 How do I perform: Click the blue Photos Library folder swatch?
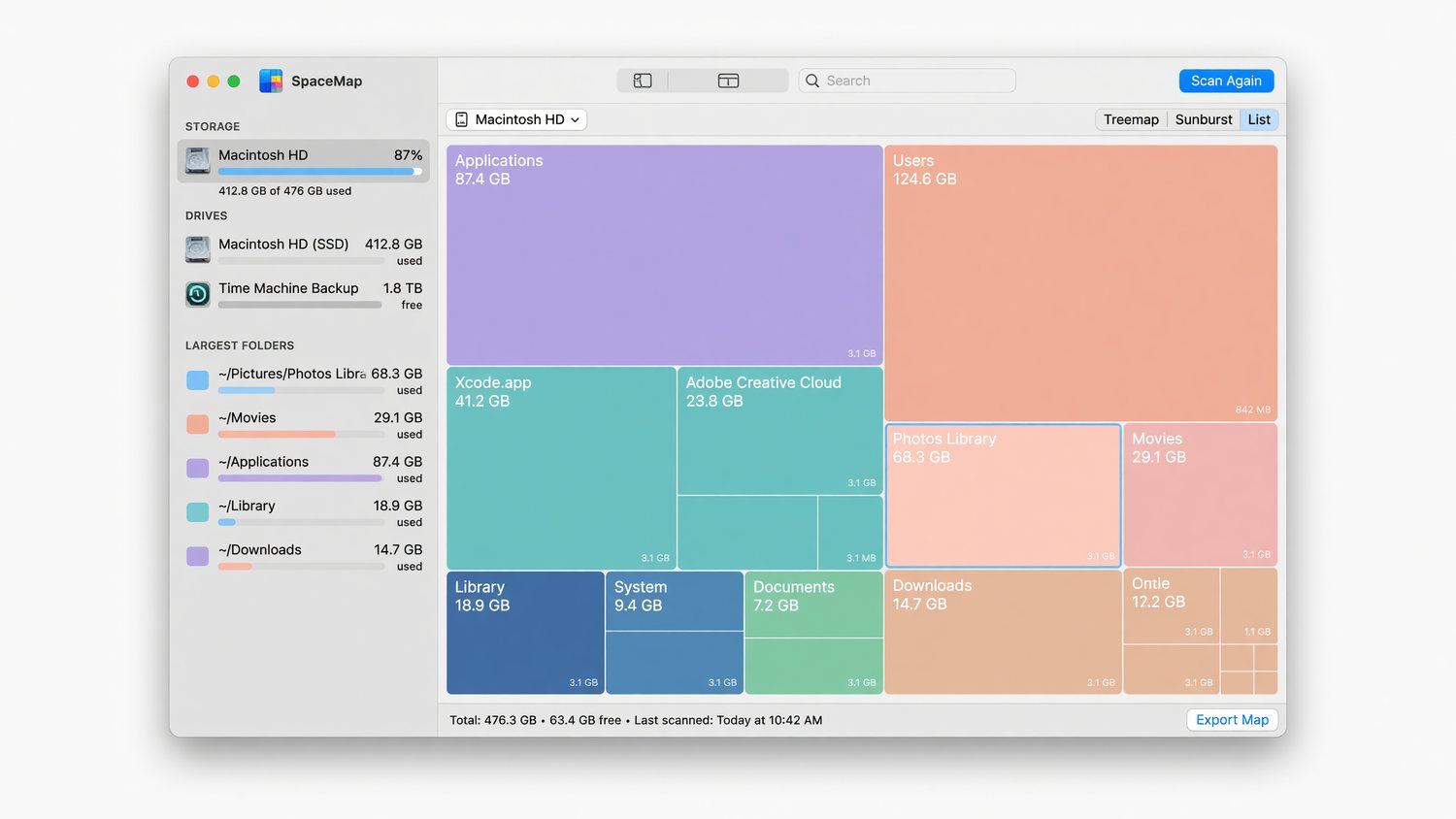pos(197,380)
